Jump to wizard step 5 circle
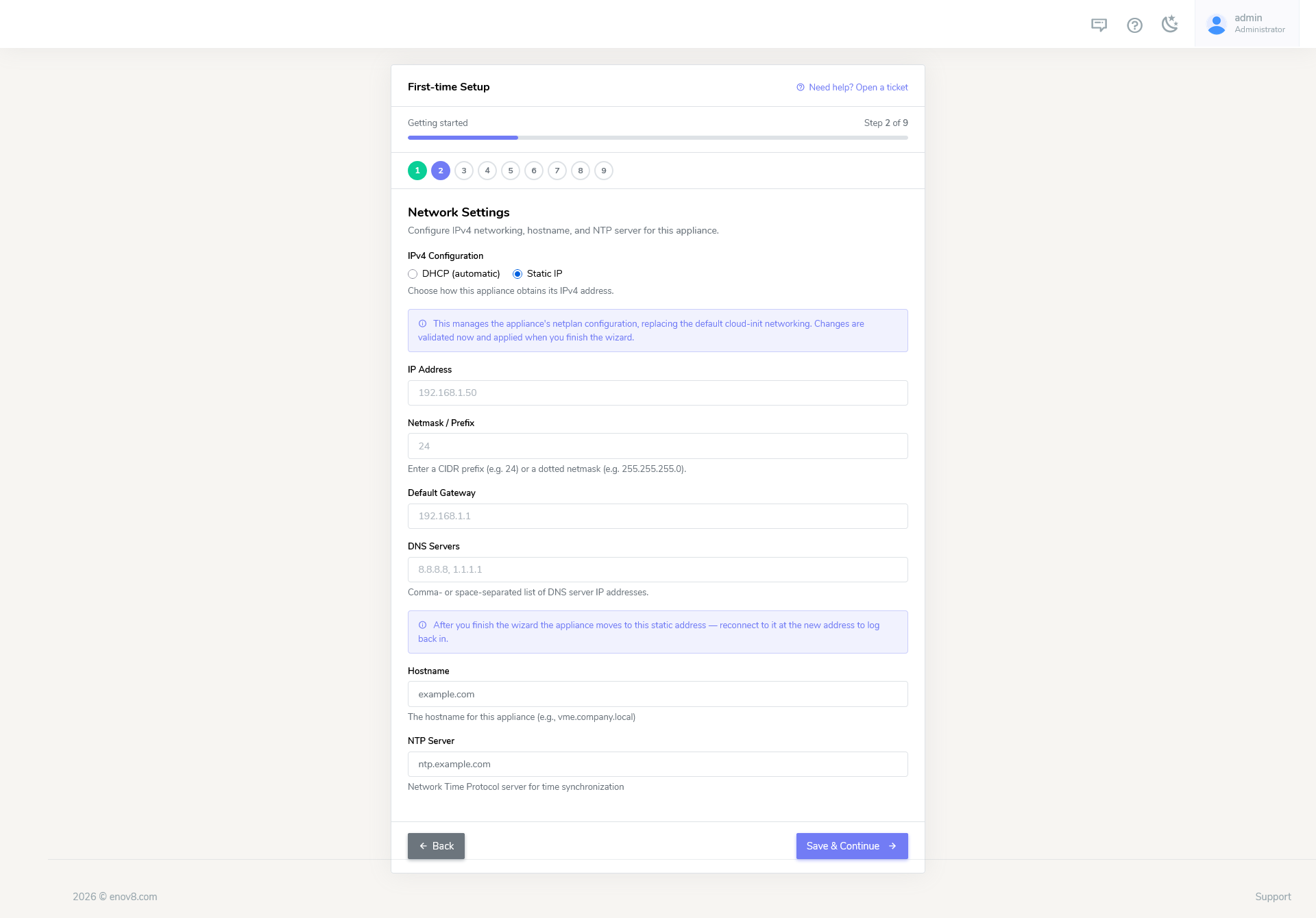 (x=511, y=171)
